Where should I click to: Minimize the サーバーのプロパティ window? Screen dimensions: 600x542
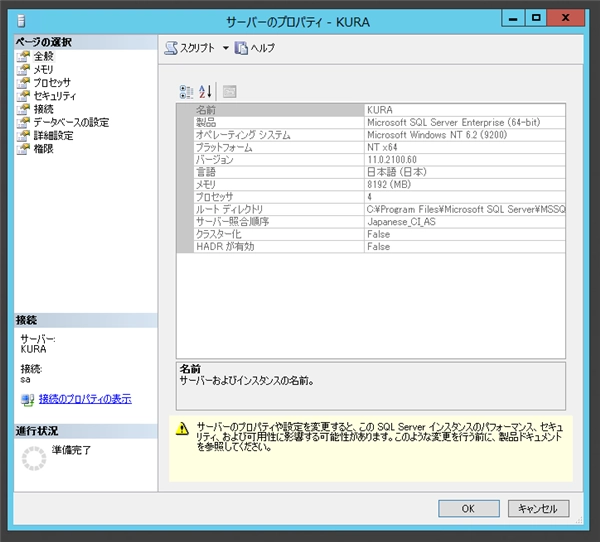513,18
